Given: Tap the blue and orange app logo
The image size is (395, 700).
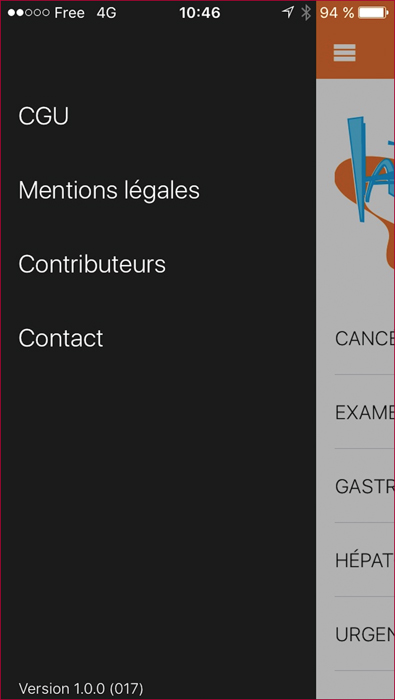Looking at the screenshot, I should click(365, 190).
